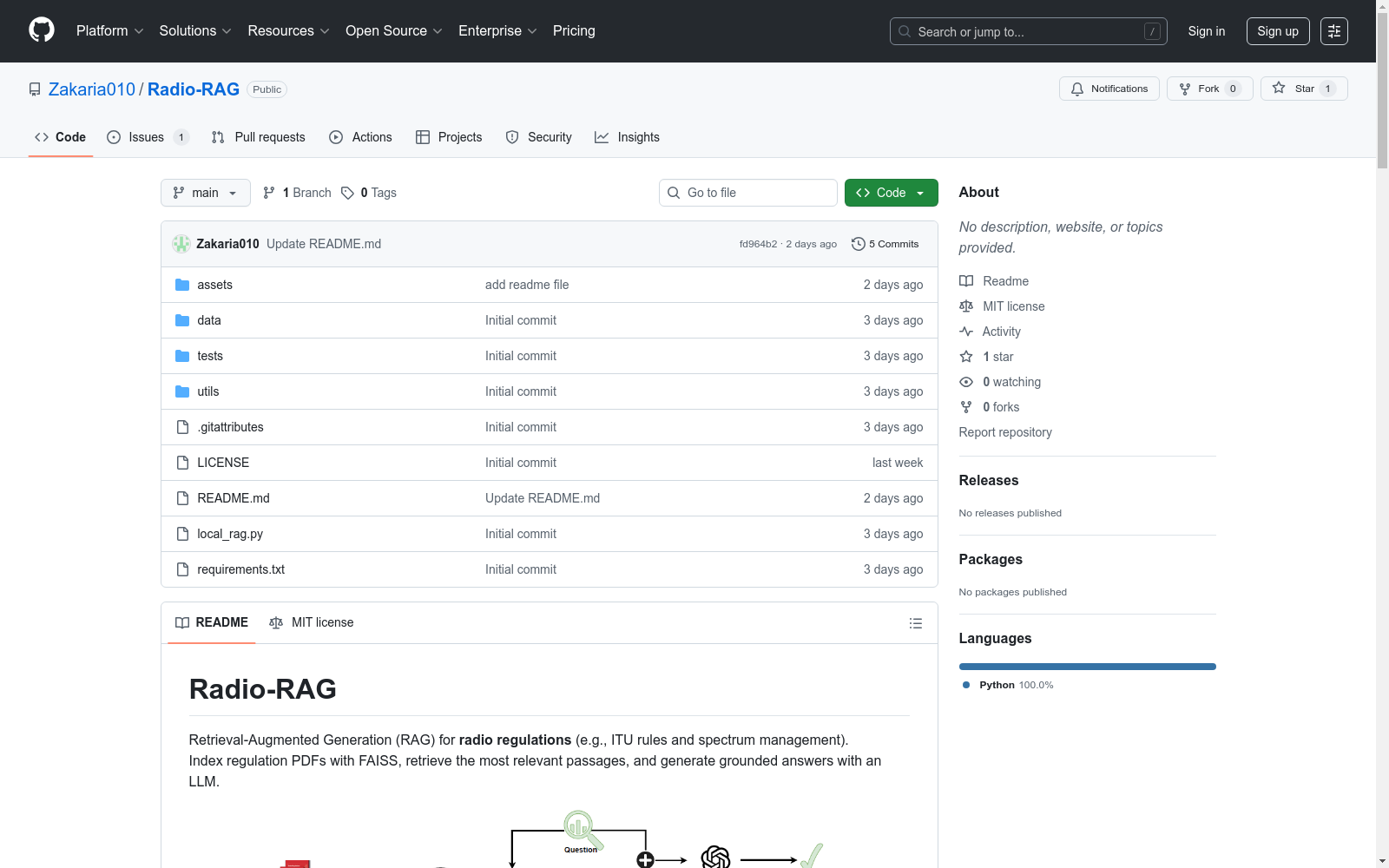Click "last week" in the LICENSE row

click(898, 463)
